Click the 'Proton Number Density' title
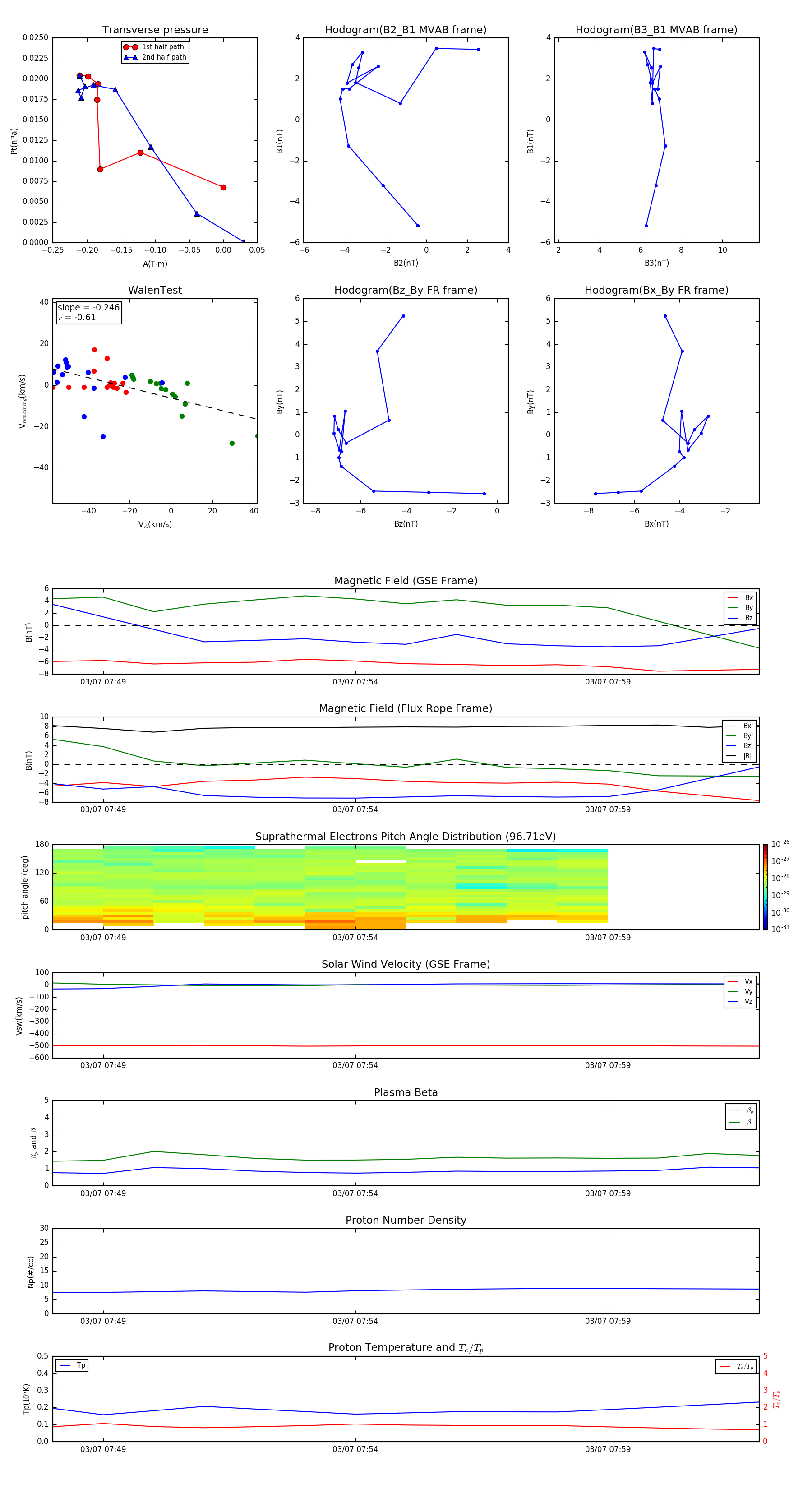812x1489 pixels. tap(406, 1220)
